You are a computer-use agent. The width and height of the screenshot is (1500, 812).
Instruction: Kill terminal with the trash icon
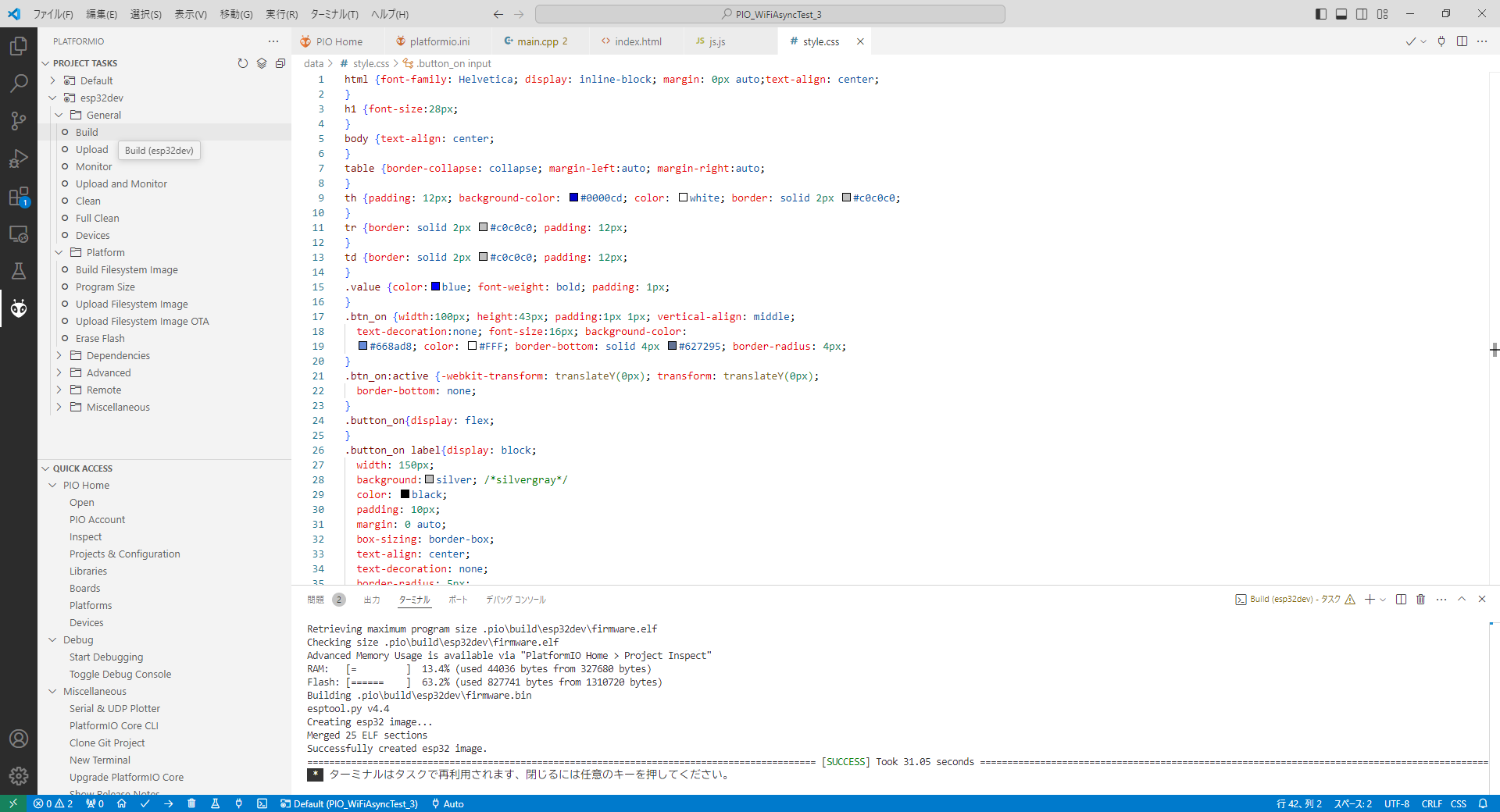(x=1420, y=600)
